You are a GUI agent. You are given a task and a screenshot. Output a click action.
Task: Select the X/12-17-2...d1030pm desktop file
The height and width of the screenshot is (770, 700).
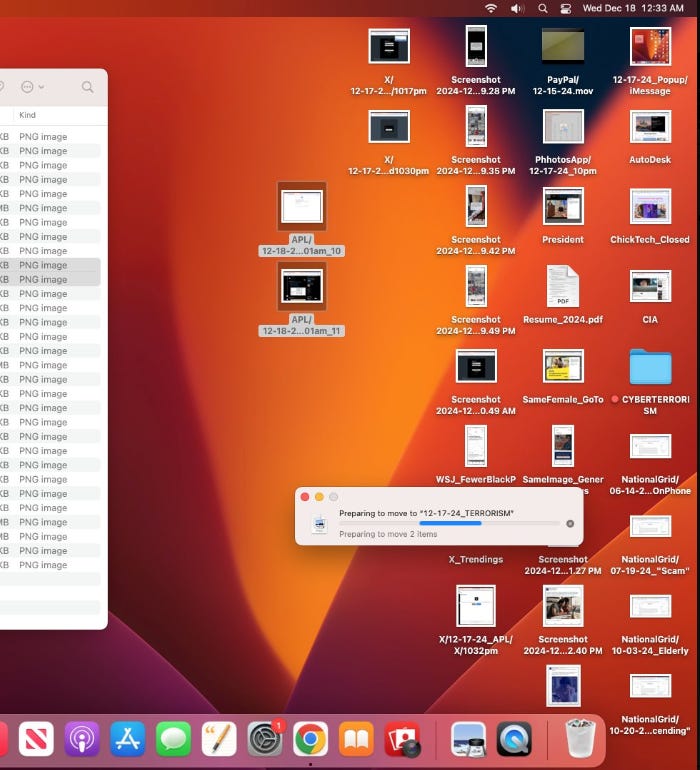click(x=389, y=126)
